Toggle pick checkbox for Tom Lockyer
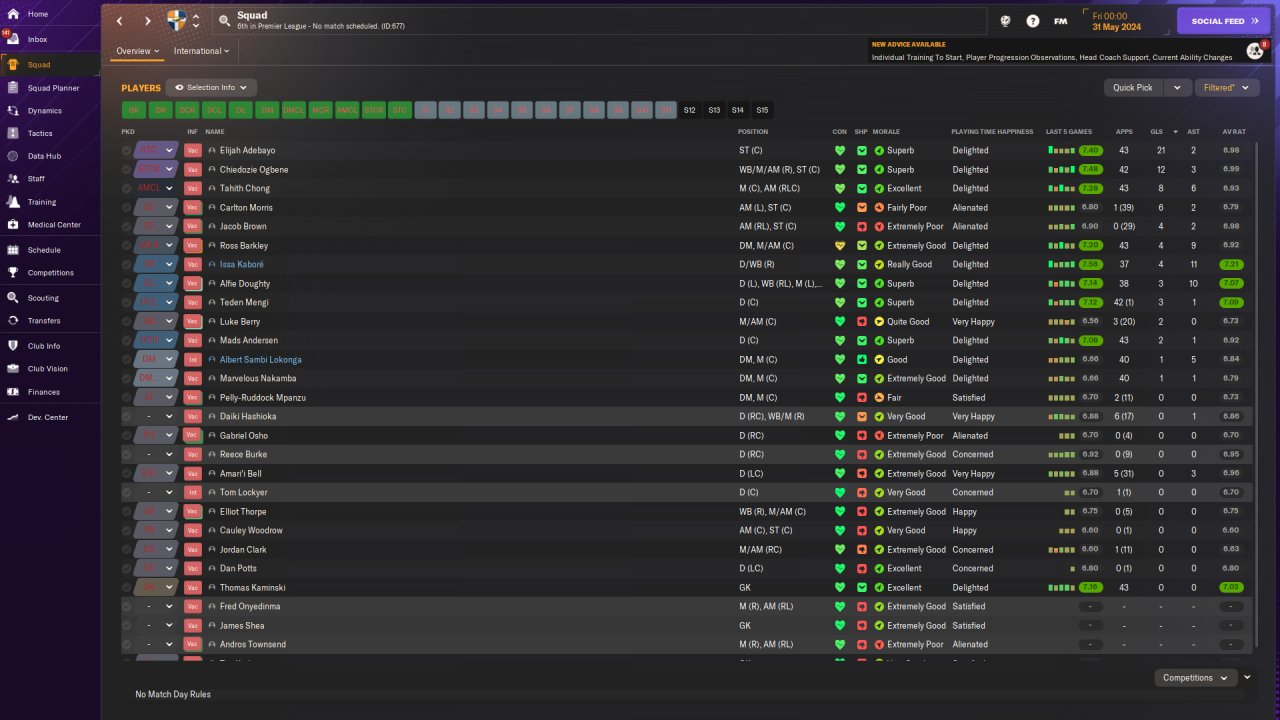 click(x=127, y=493)
